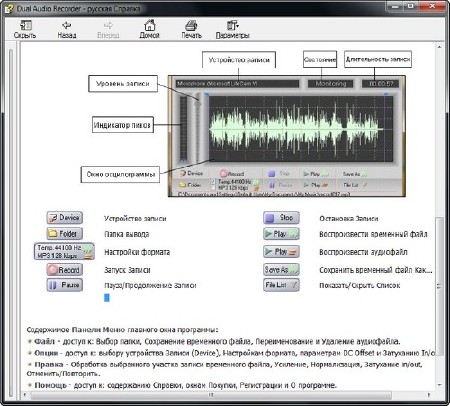Click the Temp 44100 Hz format settings image
This screenshot has height=406, width=450.
pos(64,251)
